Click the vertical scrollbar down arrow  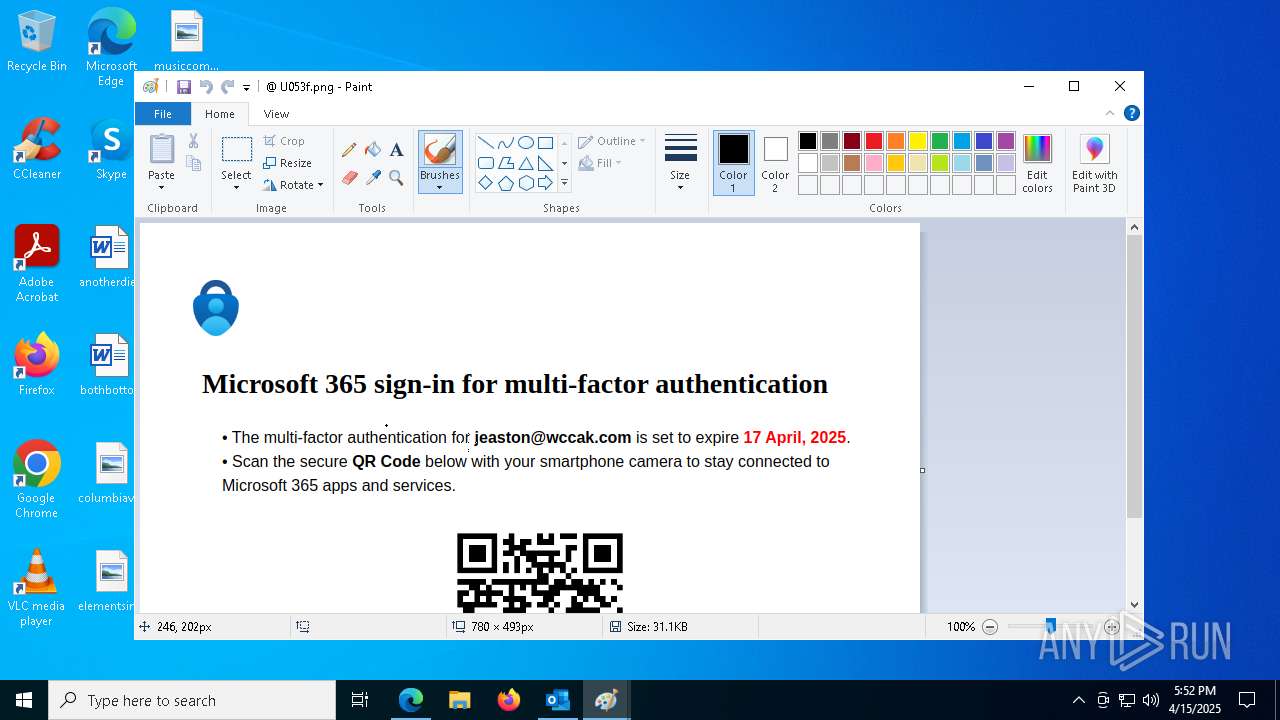coord(1134,604)
